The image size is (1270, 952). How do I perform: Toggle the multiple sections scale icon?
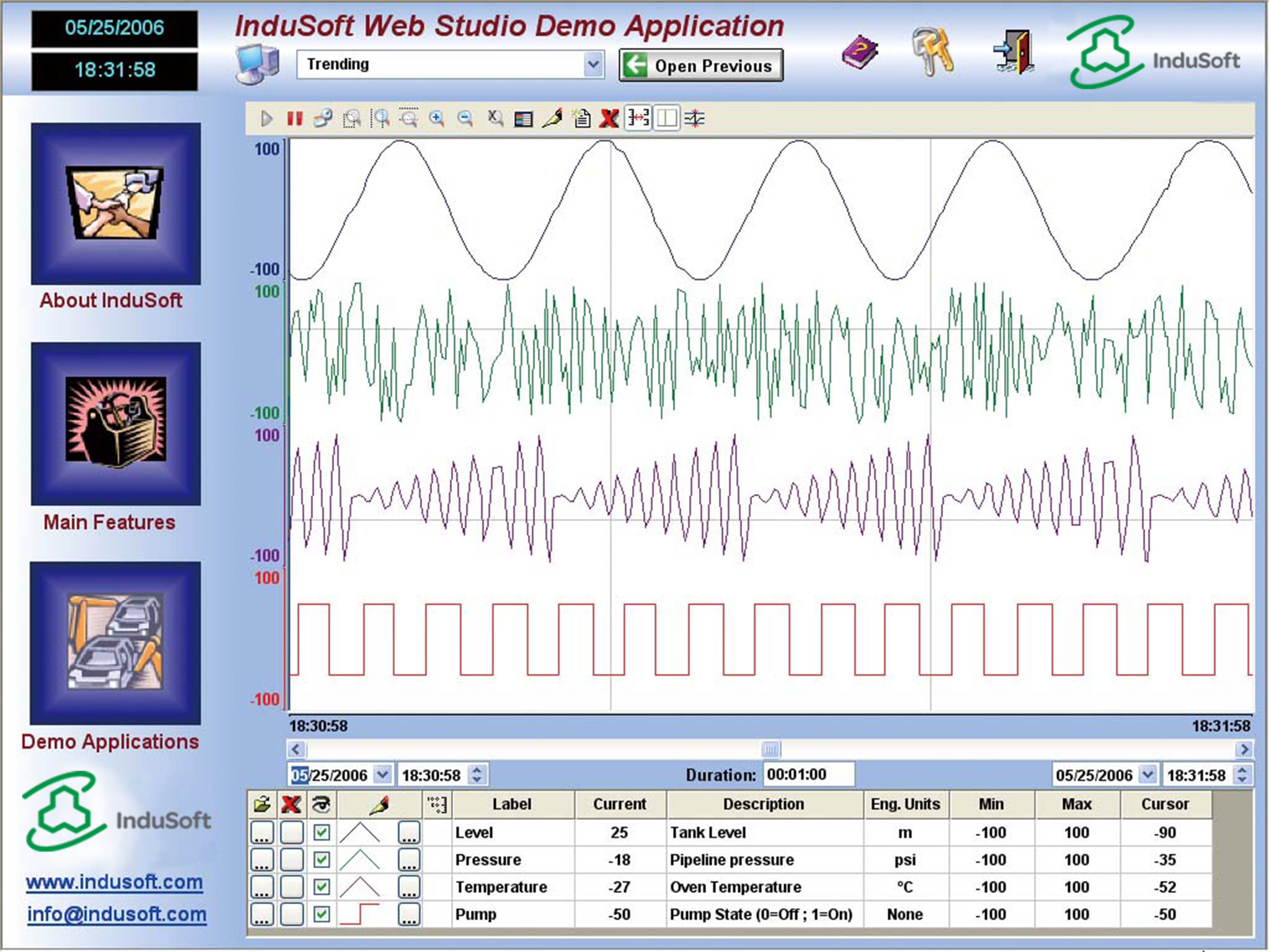click(x=638, y=118)
